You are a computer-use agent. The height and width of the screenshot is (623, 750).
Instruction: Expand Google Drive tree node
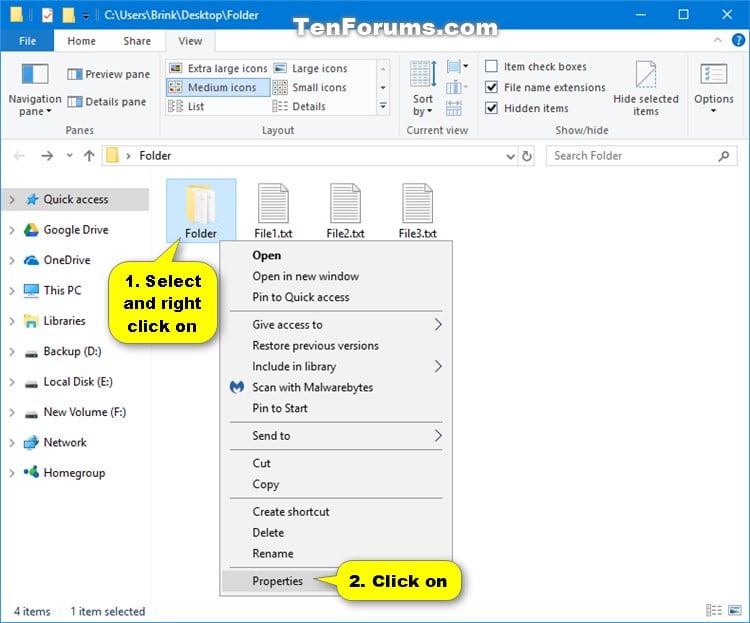coord(12,230)
